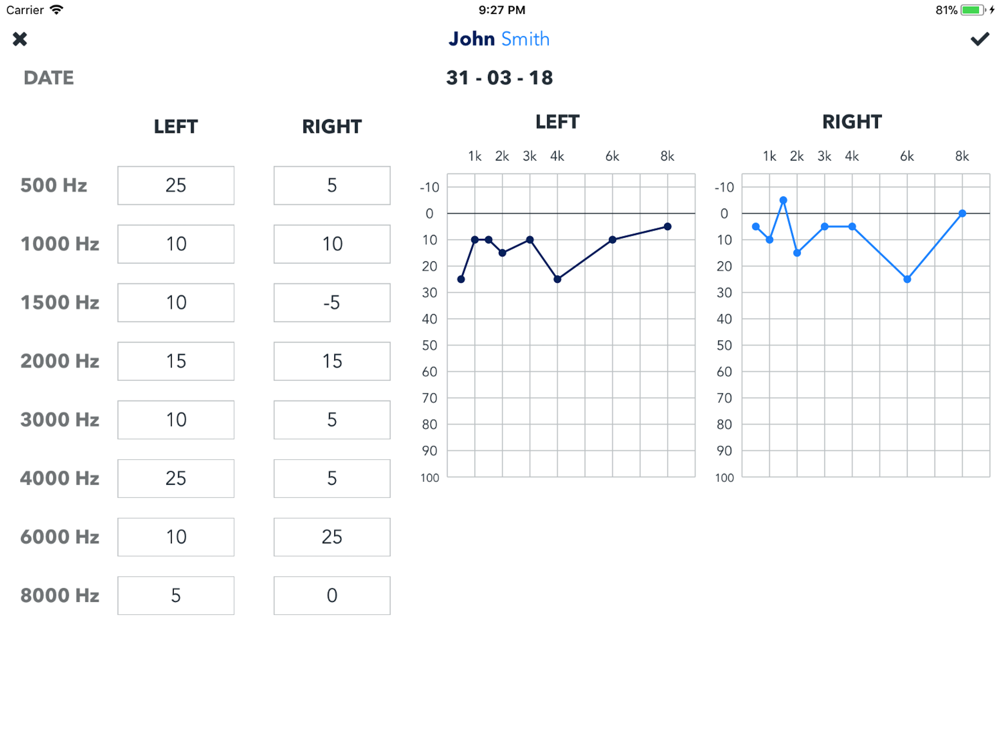The width and height of the screenshot is (1000, 750).
Task: Edit the 2000 Hz left ear value
Action: (x=176, y=361)
